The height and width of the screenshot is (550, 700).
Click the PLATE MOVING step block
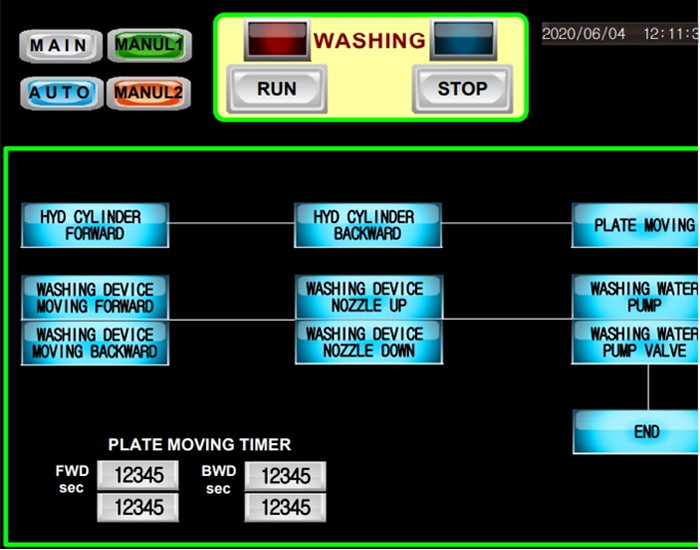636,225
